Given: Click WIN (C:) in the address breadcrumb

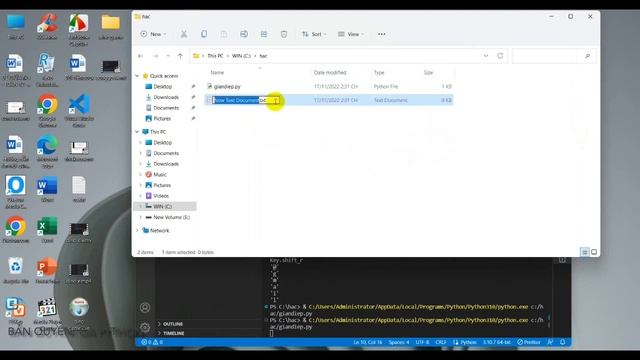Looking at the screenshot, I should tap(241, 56).
